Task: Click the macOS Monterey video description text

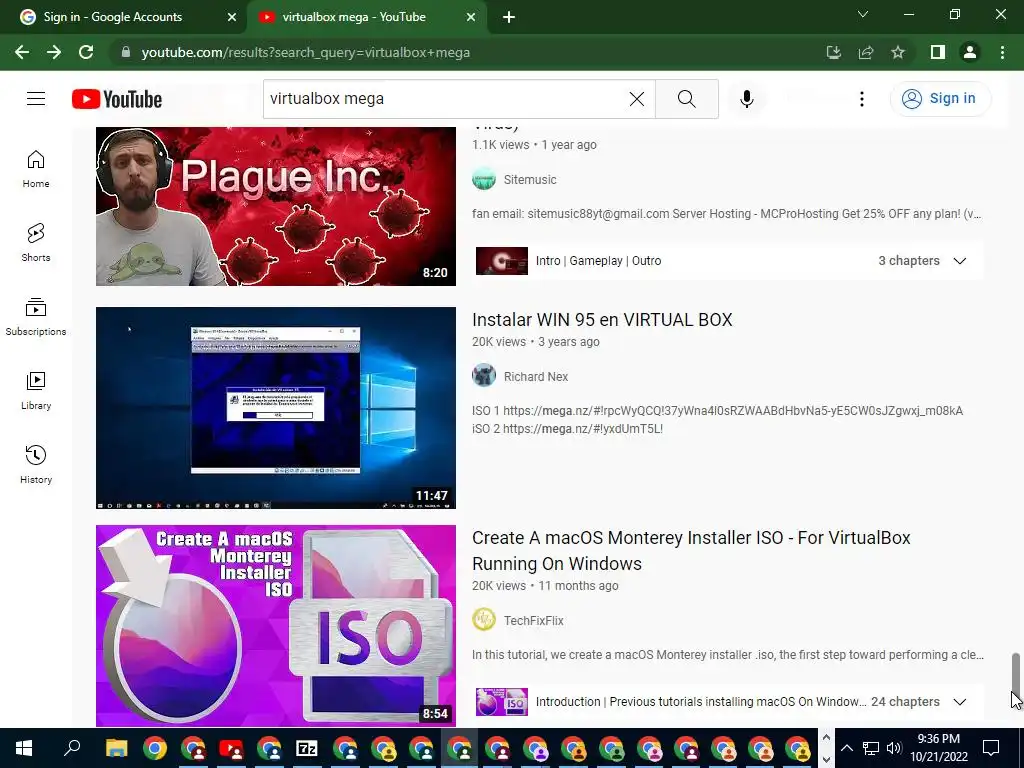Action: 727,654
